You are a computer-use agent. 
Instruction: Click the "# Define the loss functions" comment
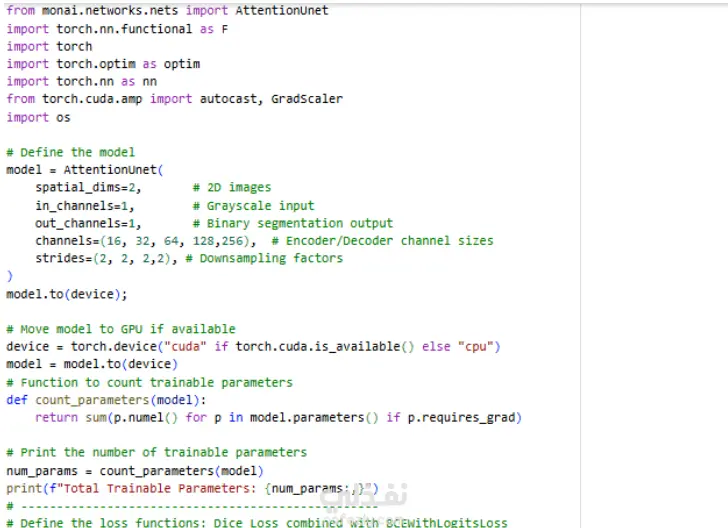pos(257,522)
